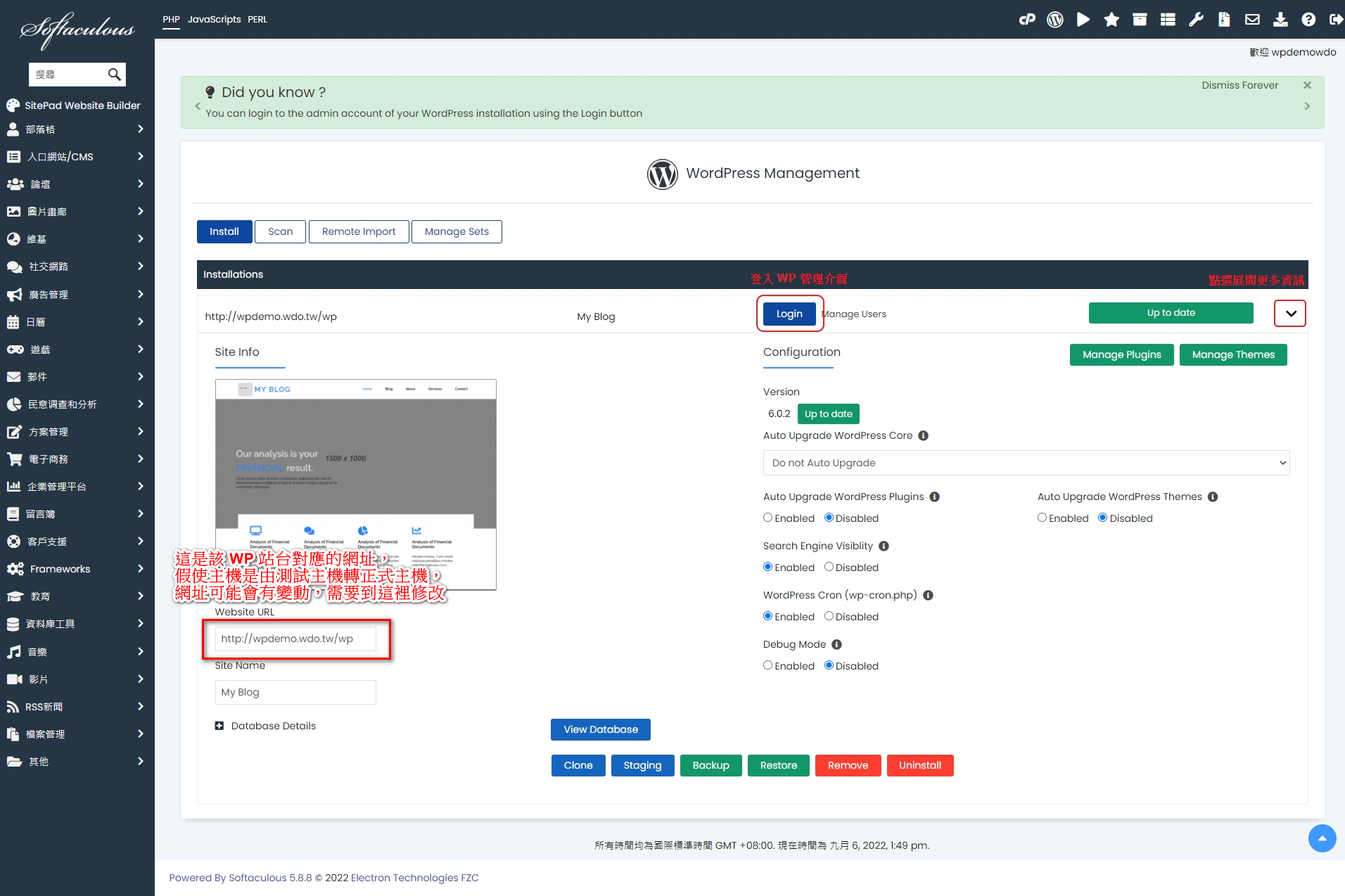Open the JavaScripts menu item
The height and width of the screenshot is (896, 1345).
(214, 20)
